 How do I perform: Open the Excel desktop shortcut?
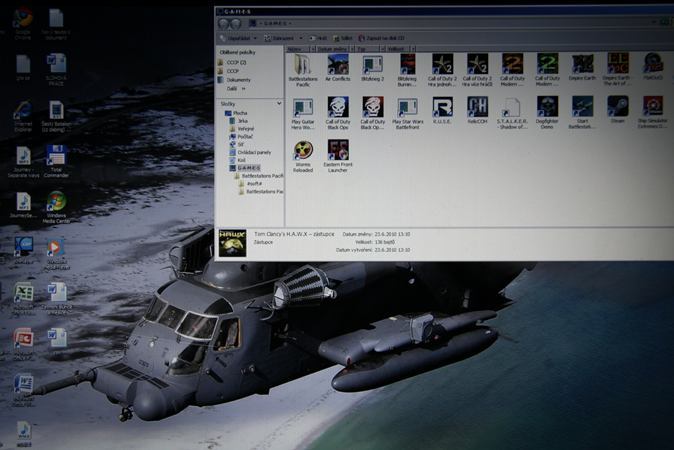[x=23, y=300]
